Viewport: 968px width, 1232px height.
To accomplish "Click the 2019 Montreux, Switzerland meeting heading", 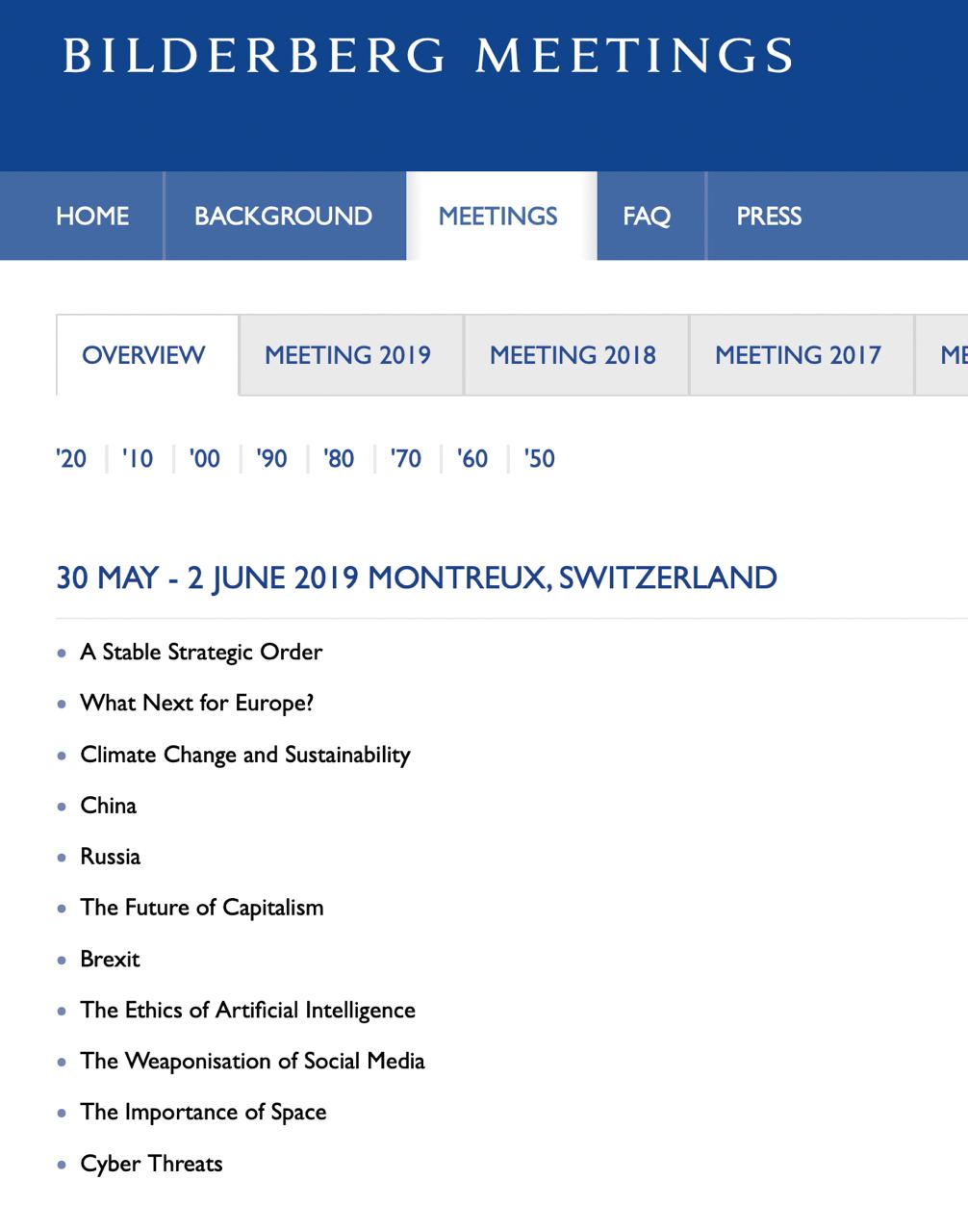I will (x=417, y=577).
